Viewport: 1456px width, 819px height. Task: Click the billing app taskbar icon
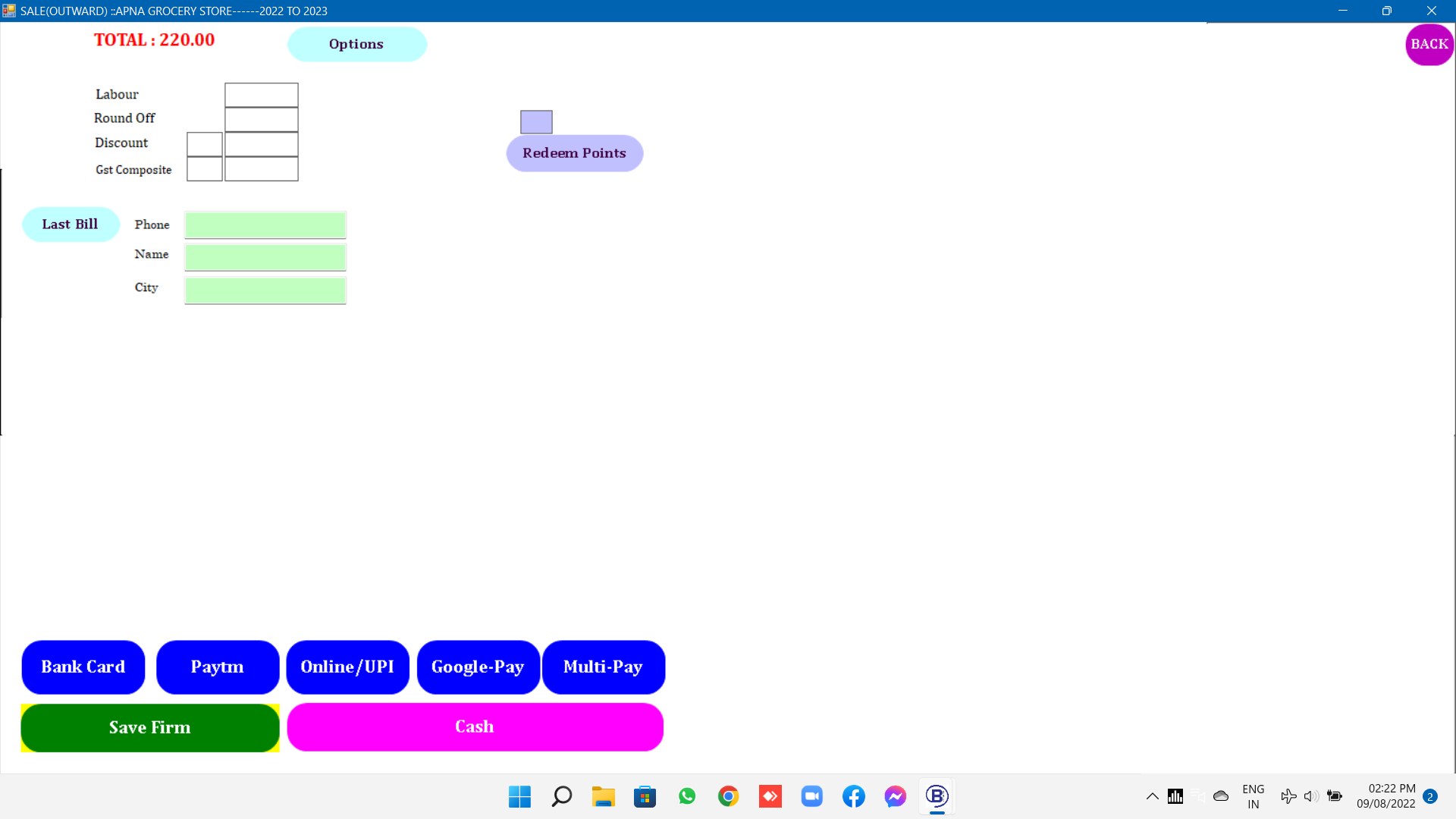coord(937,796)
